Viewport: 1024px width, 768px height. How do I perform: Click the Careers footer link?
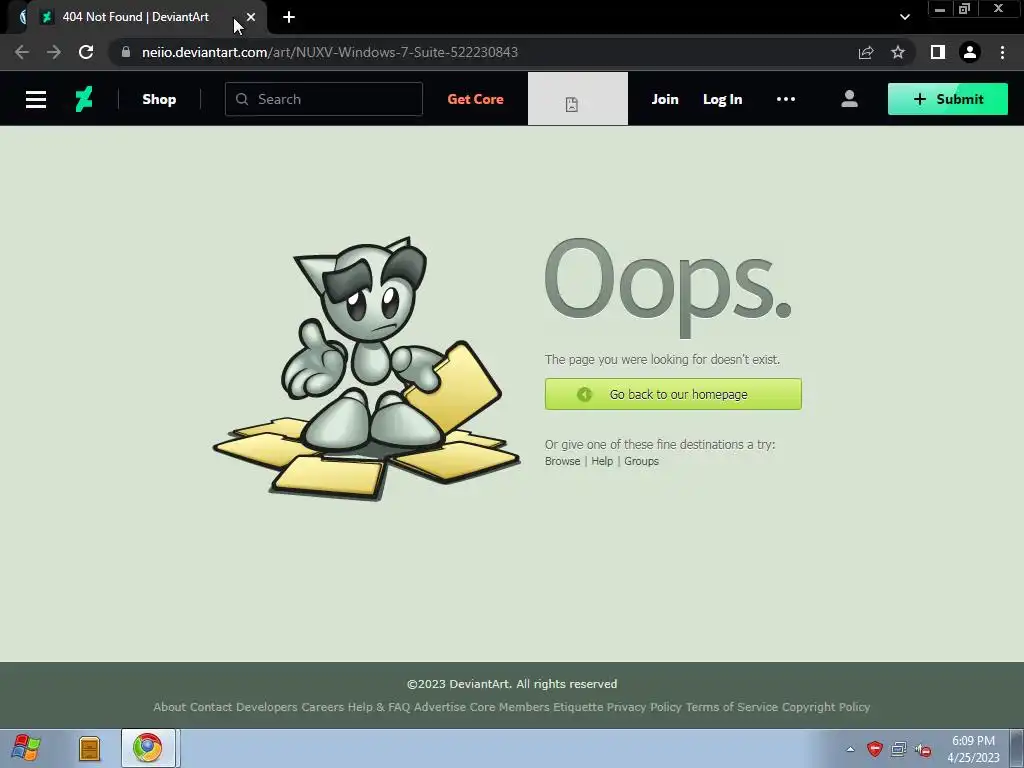[323, 707]
